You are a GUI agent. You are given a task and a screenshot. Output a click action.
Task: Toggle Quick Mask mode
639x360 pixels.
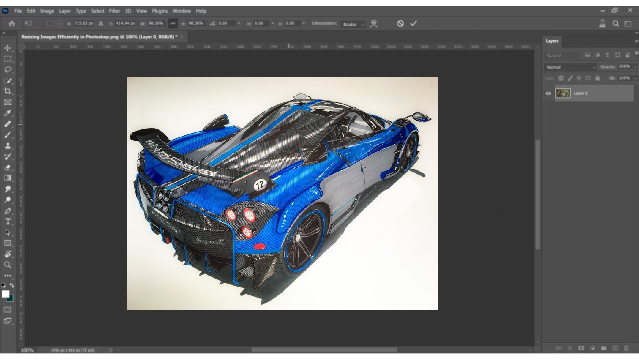click(x=8, y=310)
